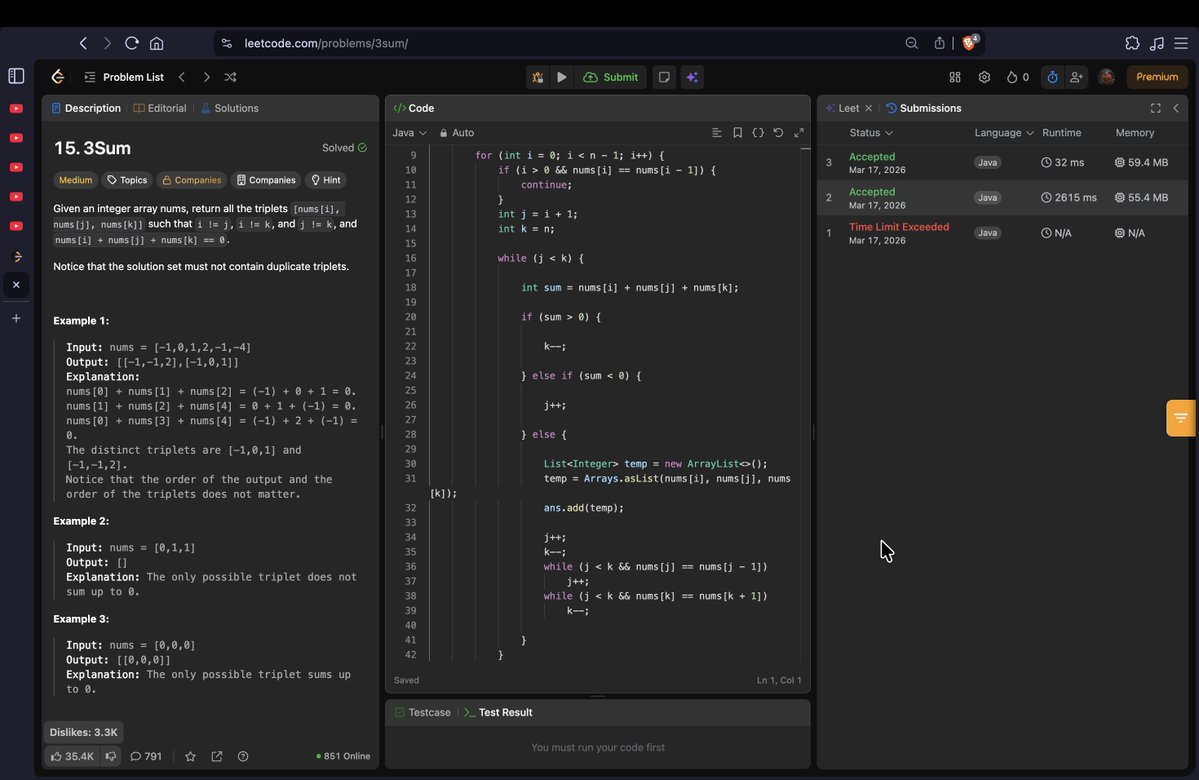Screen dimensions: 1199x780
Task: Like the problem with 35.4K thumbs up
Action: pos(72,757)
